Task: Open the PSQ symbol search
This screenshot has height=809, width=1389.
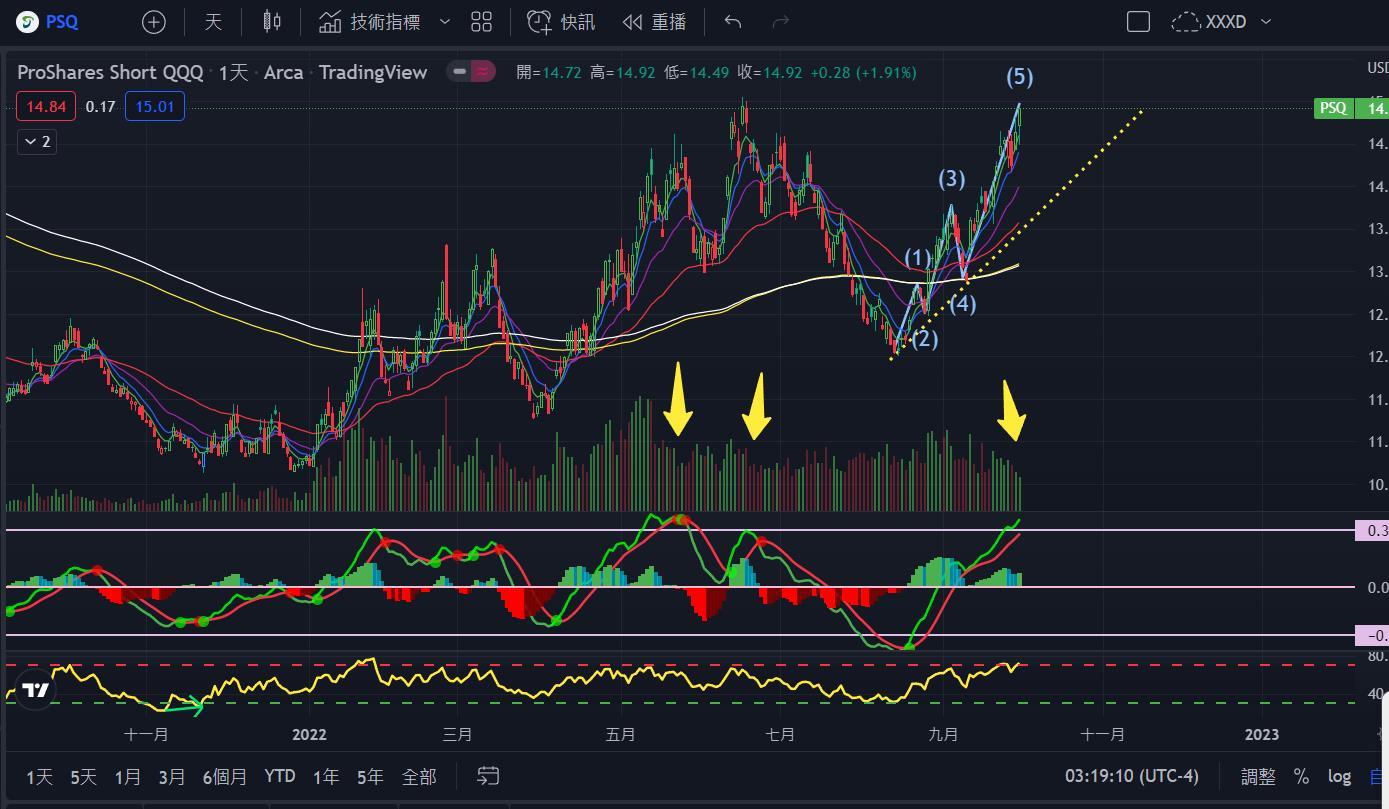Action: (x=48, y=21)
